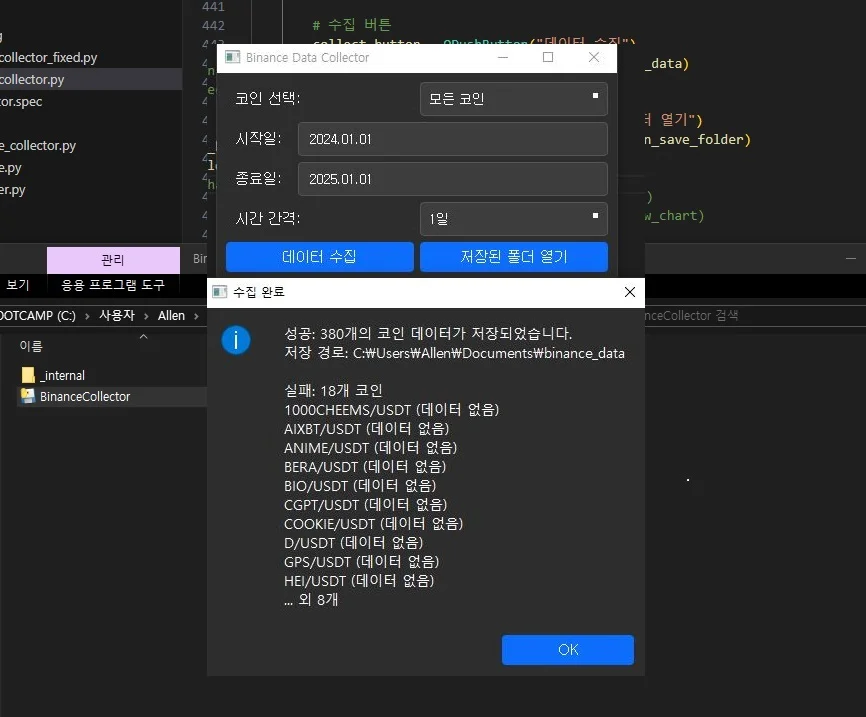Expand the chevron after Allen in the address bar
The height and width of the screenshot is (717, 866).
pos(196,316)
